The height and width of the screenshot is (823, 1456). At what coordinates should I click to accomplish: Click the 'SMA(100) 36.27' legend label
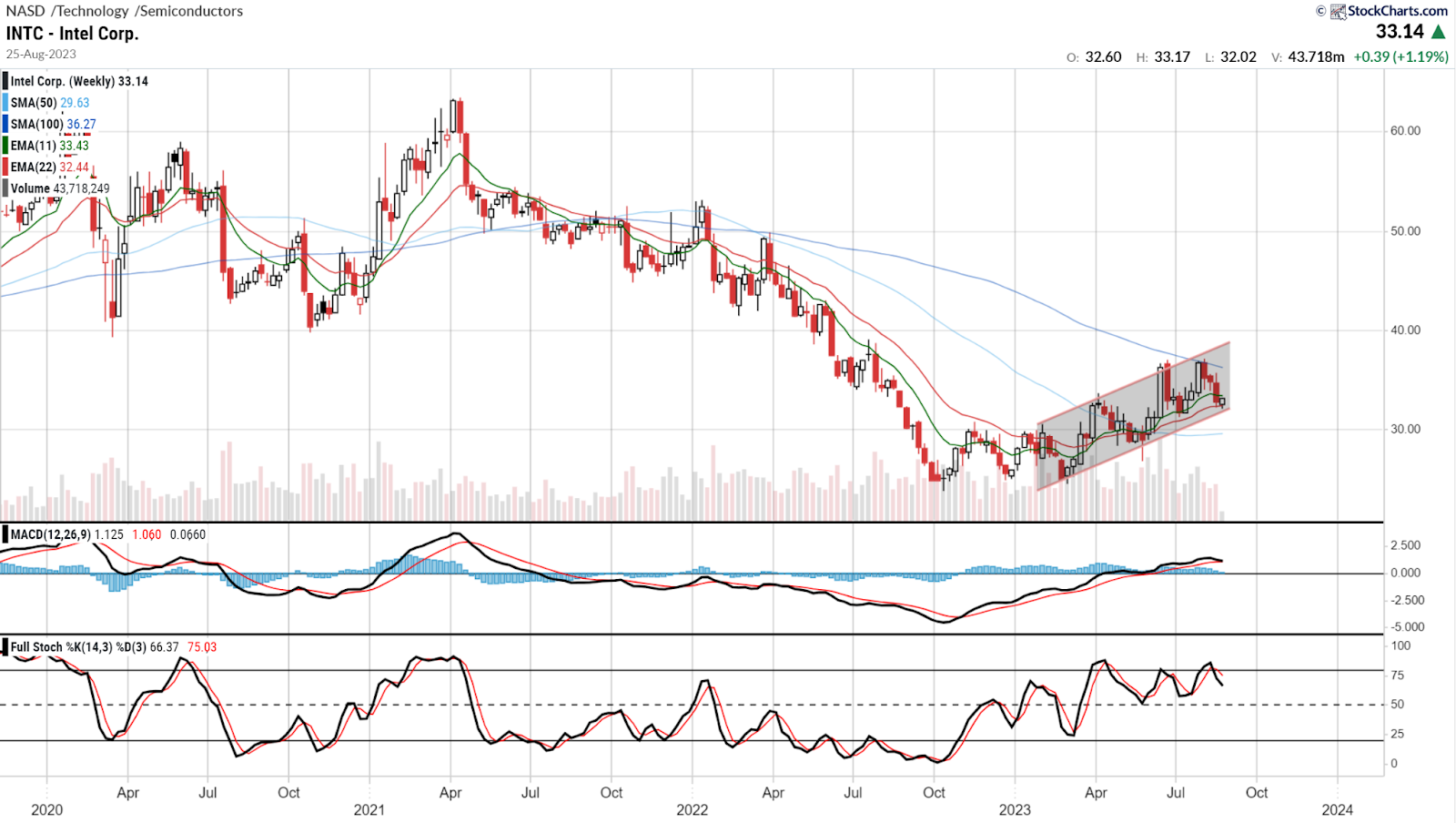click(53, 124)
